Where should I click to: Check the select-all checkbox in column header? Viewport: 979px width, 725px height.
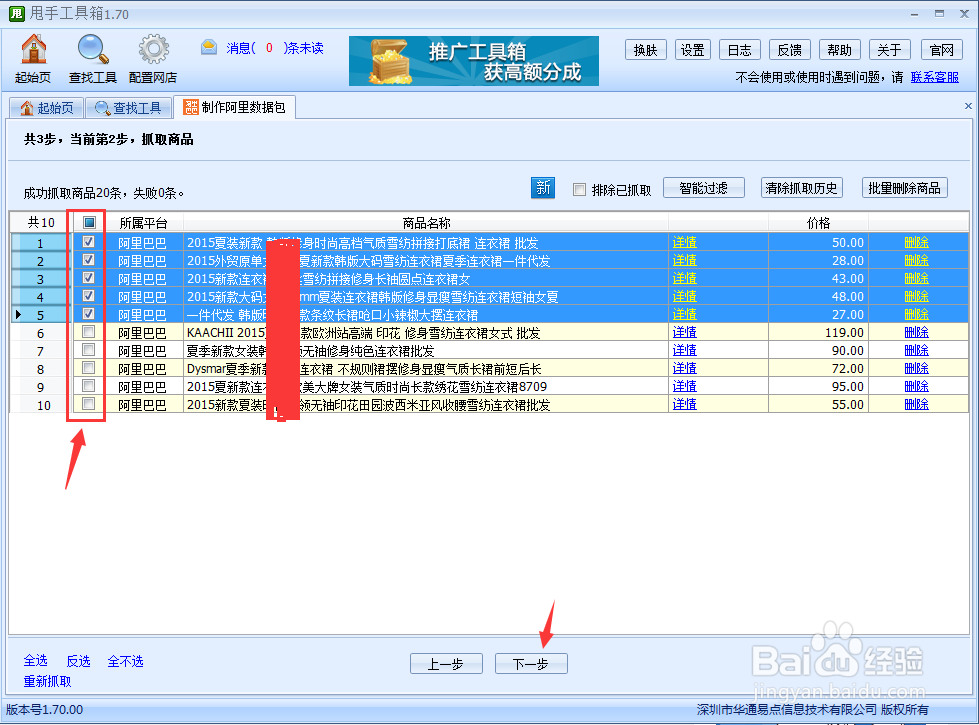86,222
